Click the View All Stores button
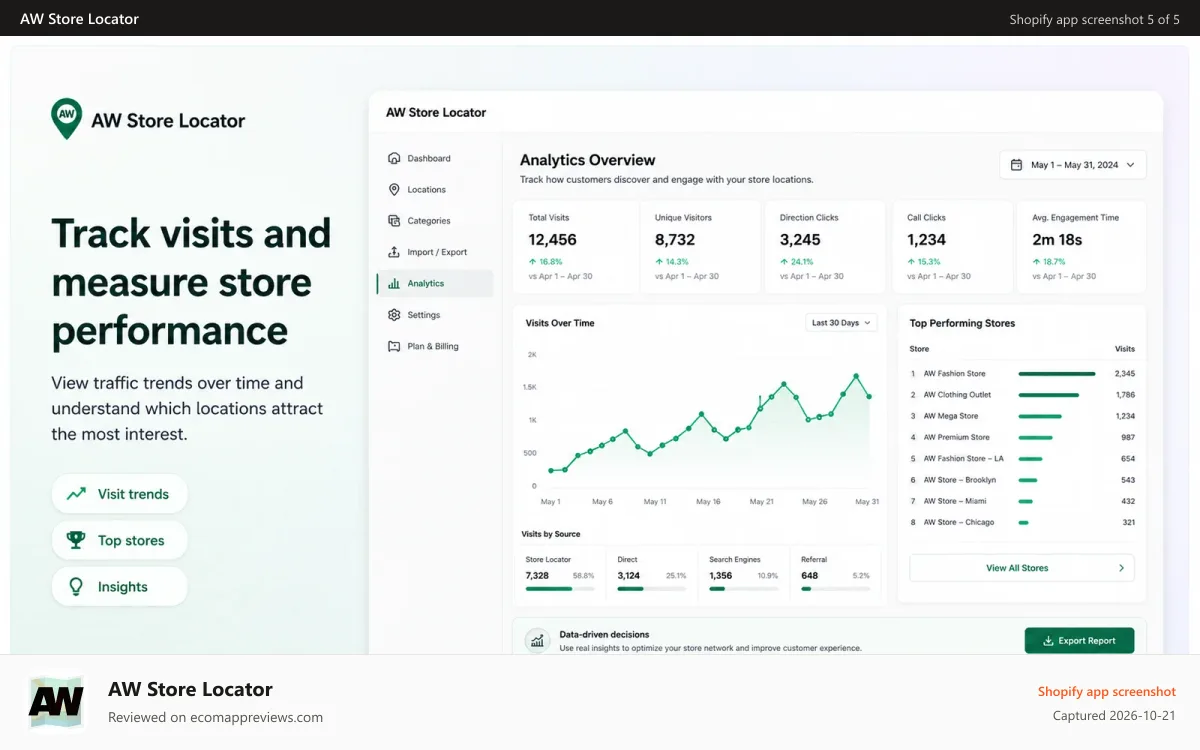This screenshot has height=750, width=1200. pos(1022,568)
